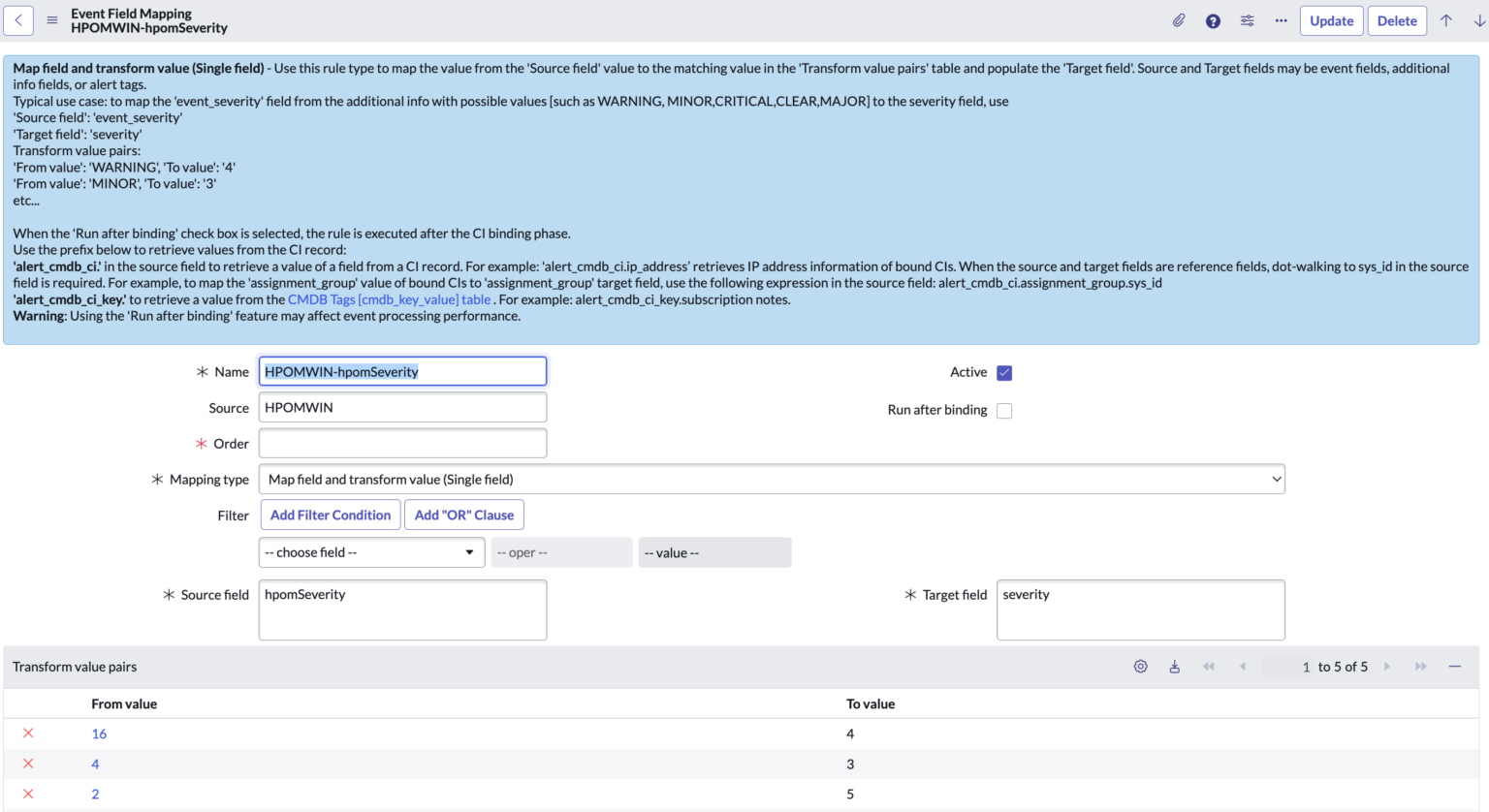Open Transform value pairs list gear settings
1489x812 pixels.
click(1140, 667)
